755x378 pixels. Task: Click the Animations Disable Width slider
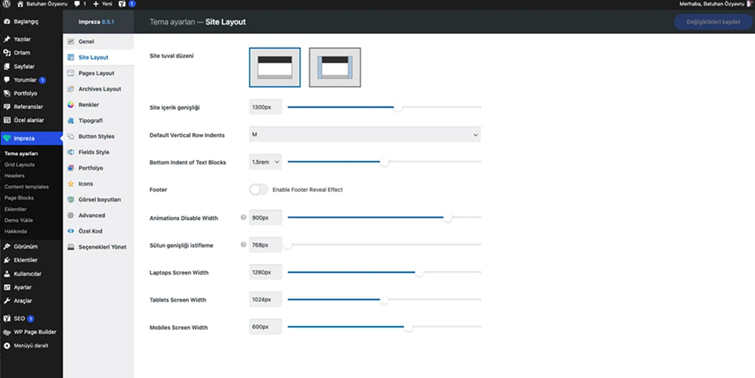384,218
